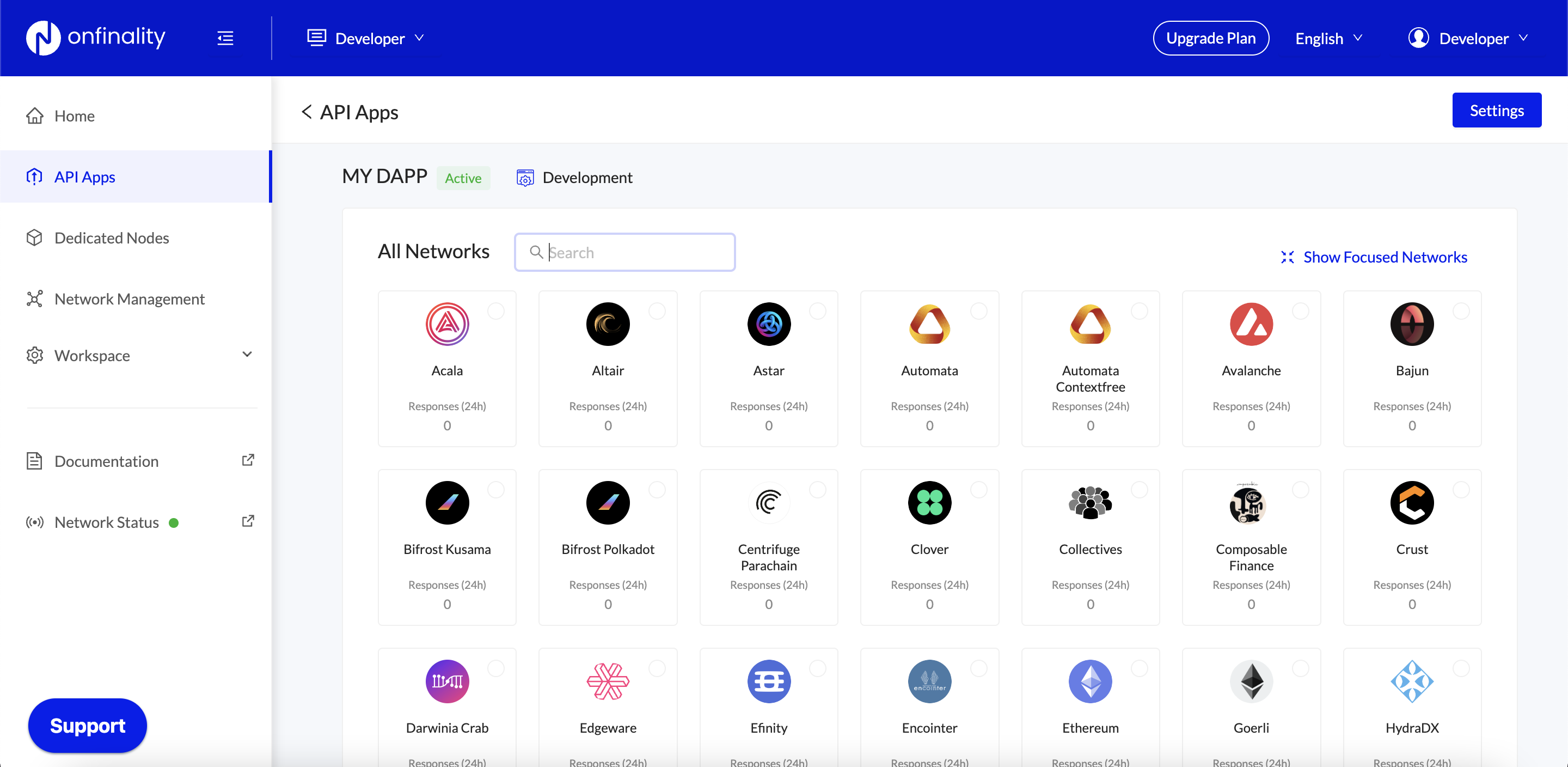Go to Dedicated Nodes in sidebar
Image resolution: width=1568 pixels, height=767 pixels.
coord(112,238)
